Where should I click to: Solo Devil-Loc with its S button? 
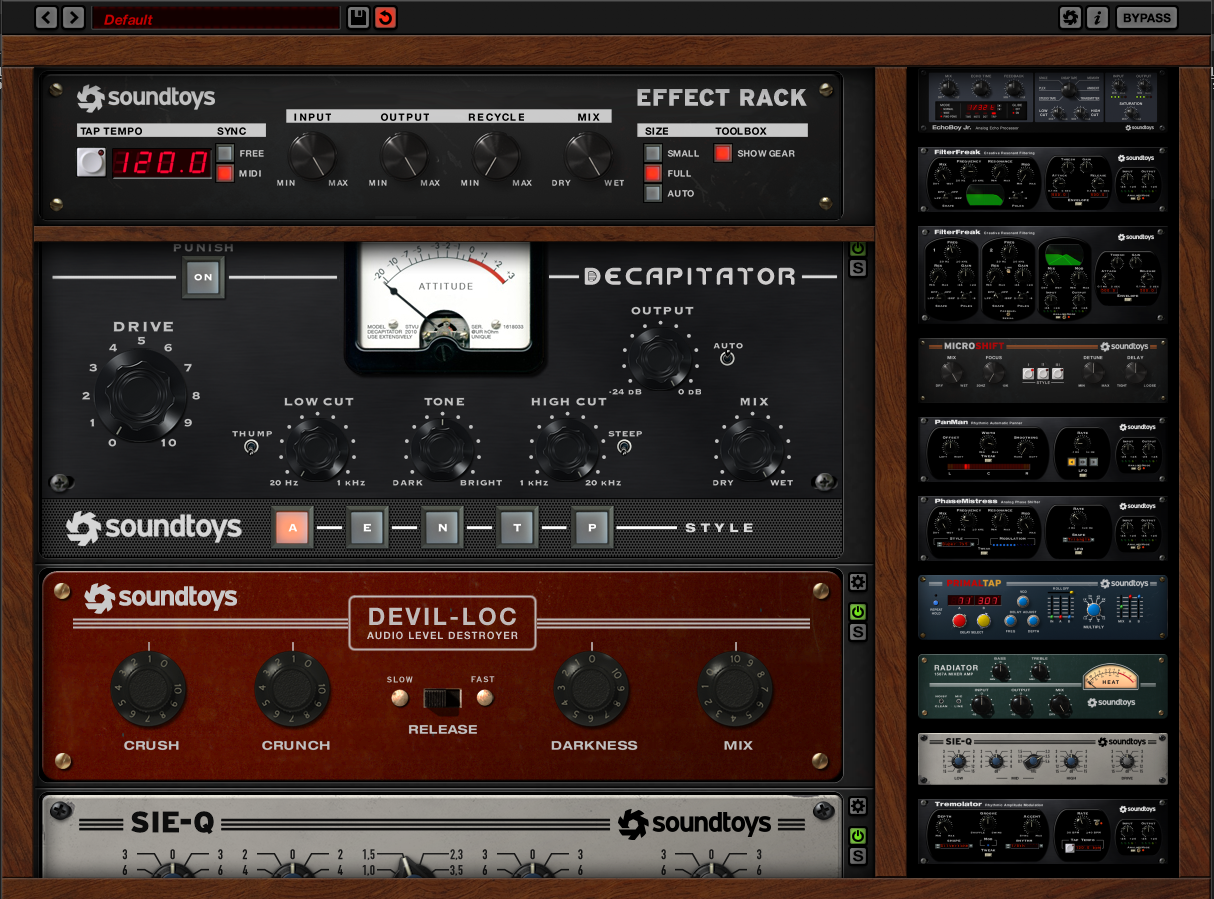pos(858,632)
